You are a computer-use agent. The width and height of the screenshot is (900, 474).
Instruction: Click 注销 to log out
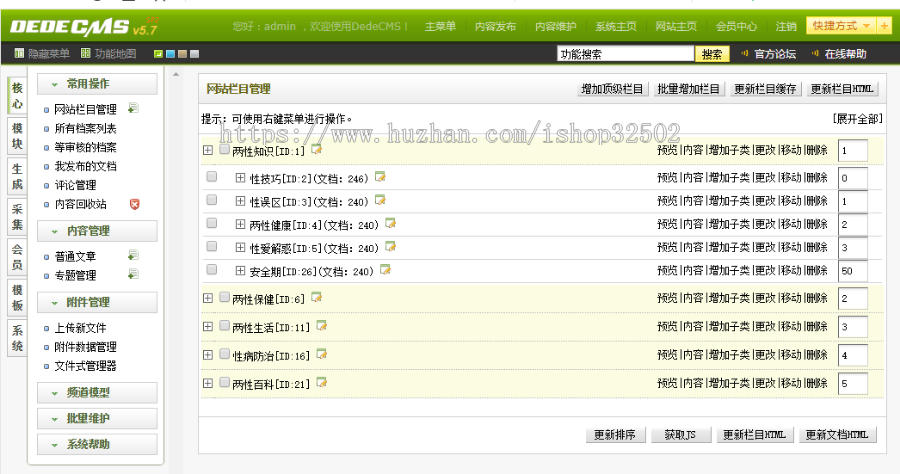786,26
